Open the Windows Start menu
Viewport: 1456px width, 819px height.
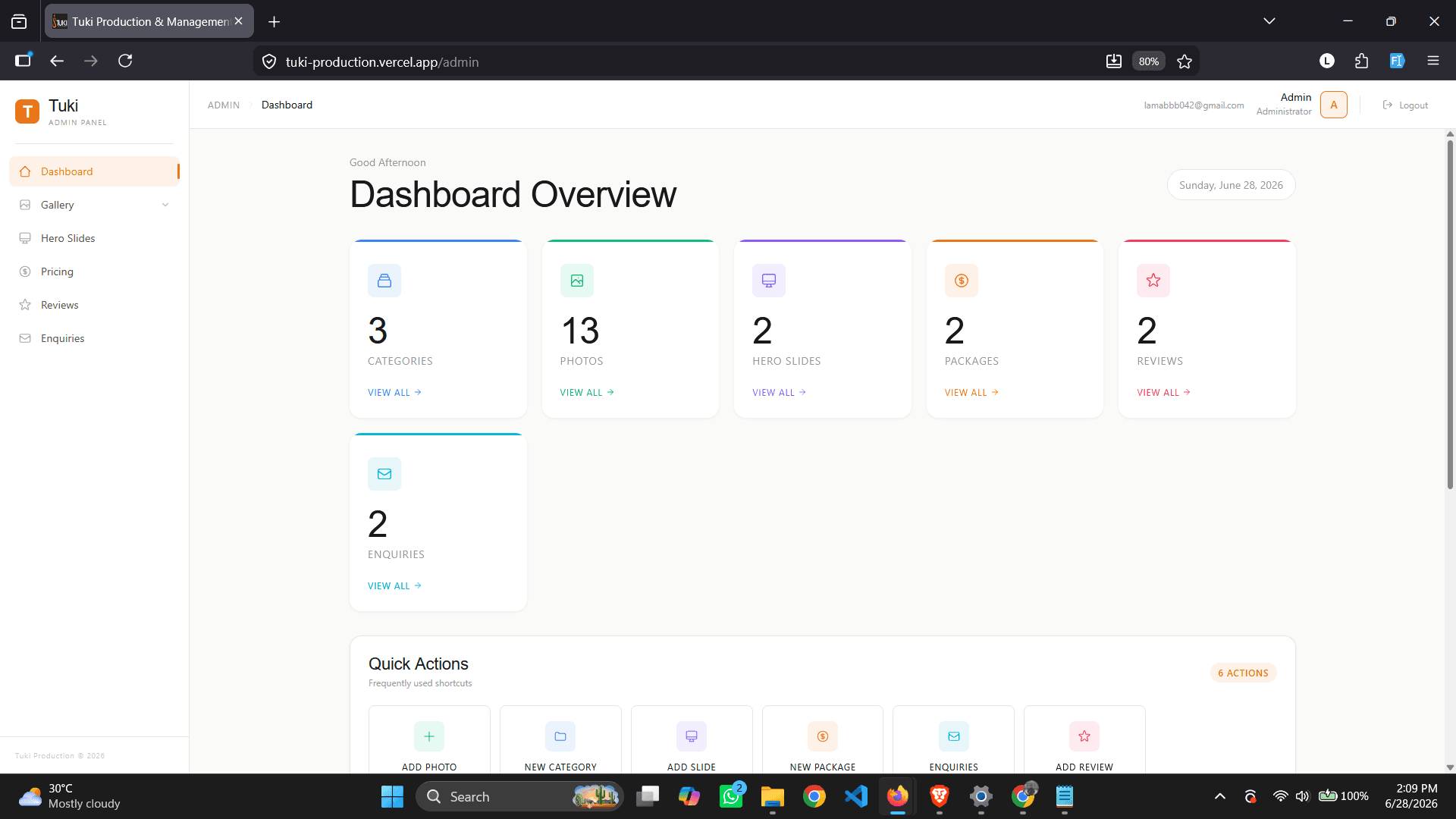point(392,796)
